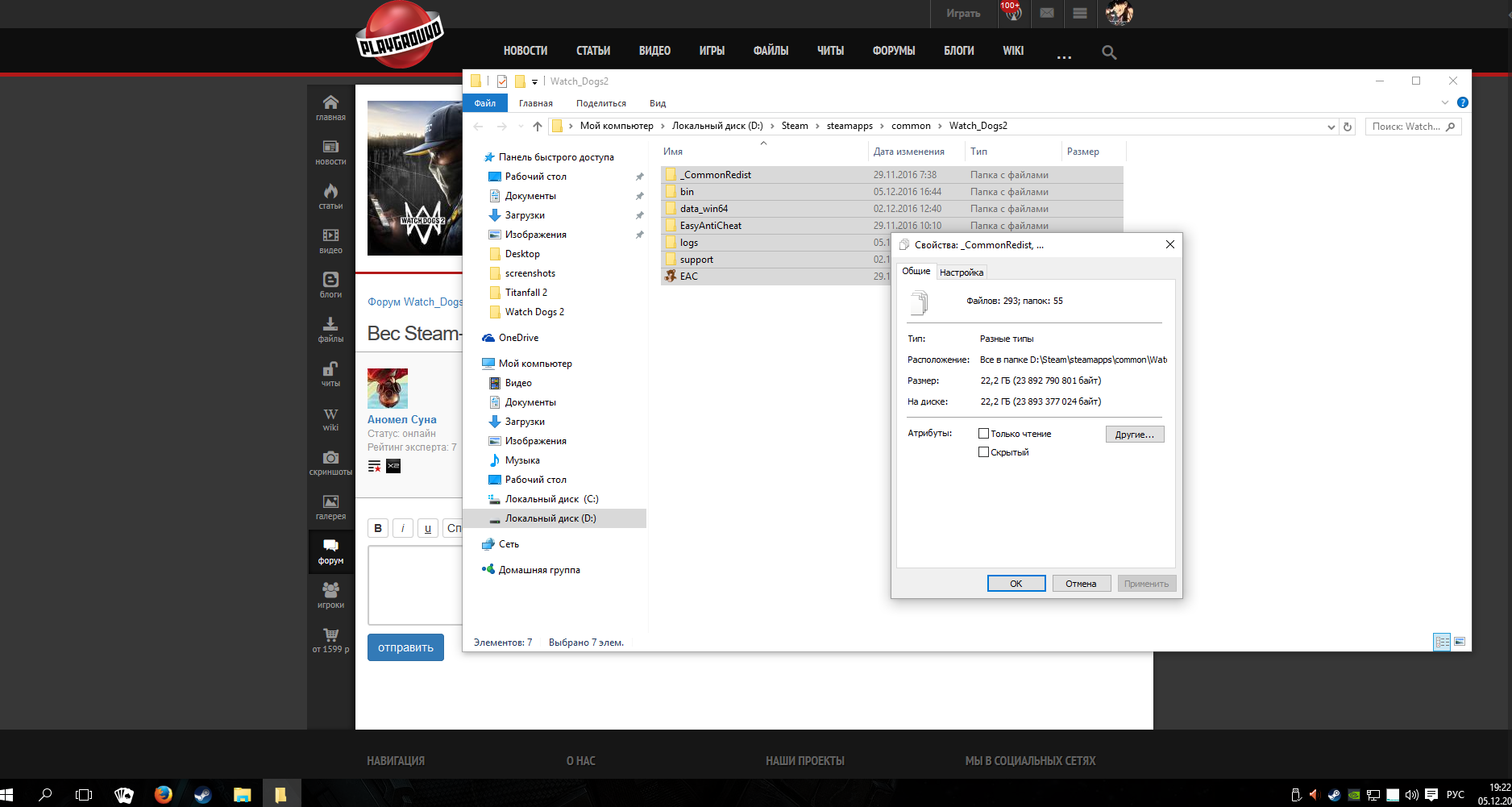Open Task View on the taskbar

pos(84,794)
